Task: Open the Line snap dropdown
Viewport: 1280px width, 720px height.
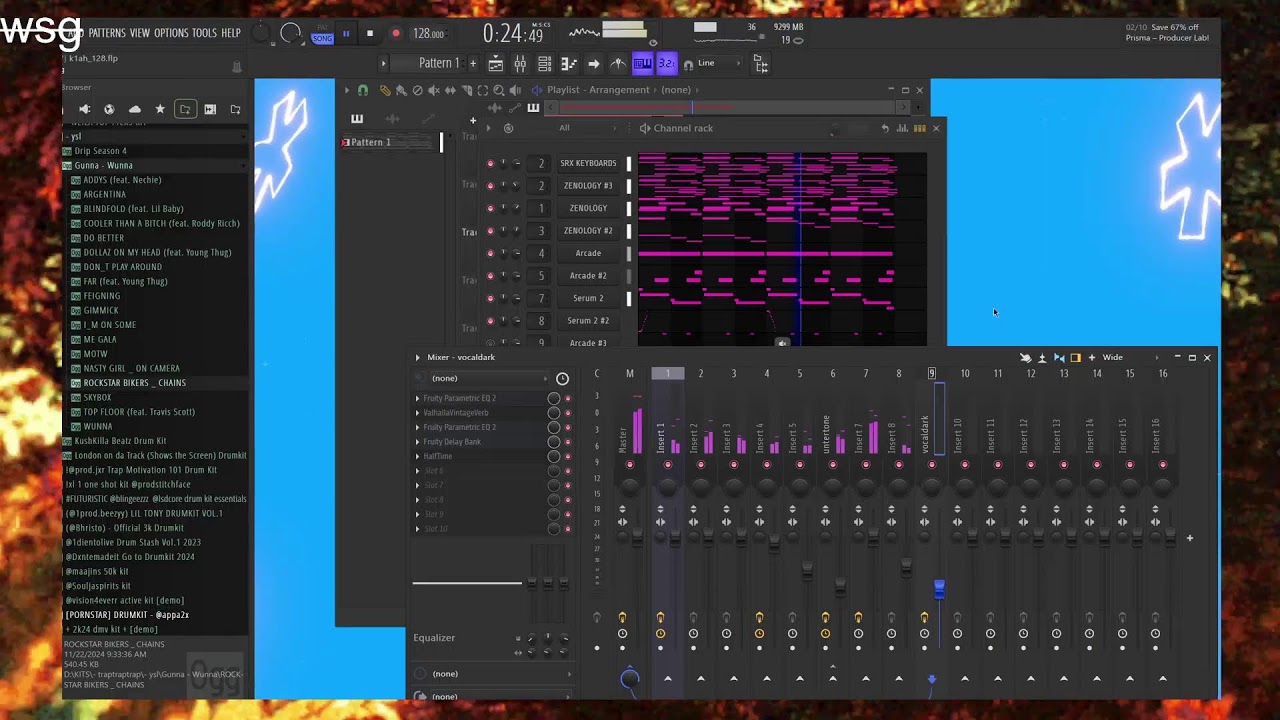Action: pos(720,63)
